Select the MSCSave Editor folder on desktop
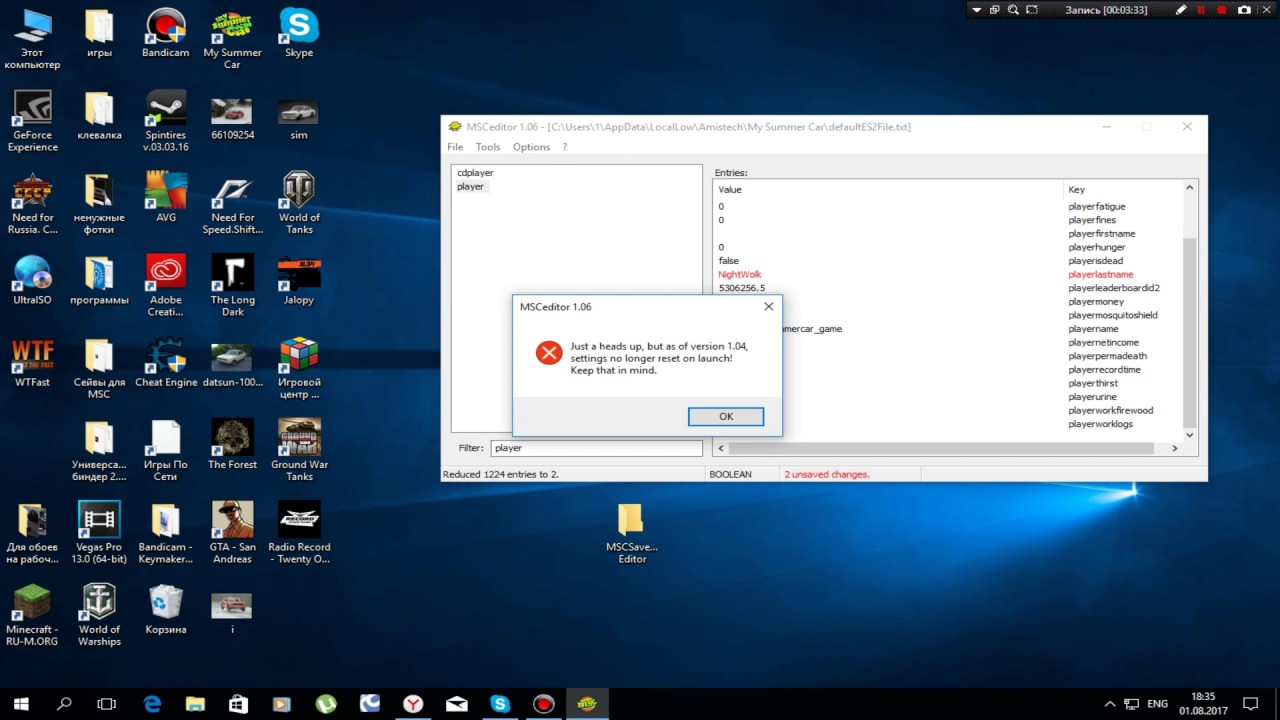Viewport: 1280px width, 720px height. [632, 534]
